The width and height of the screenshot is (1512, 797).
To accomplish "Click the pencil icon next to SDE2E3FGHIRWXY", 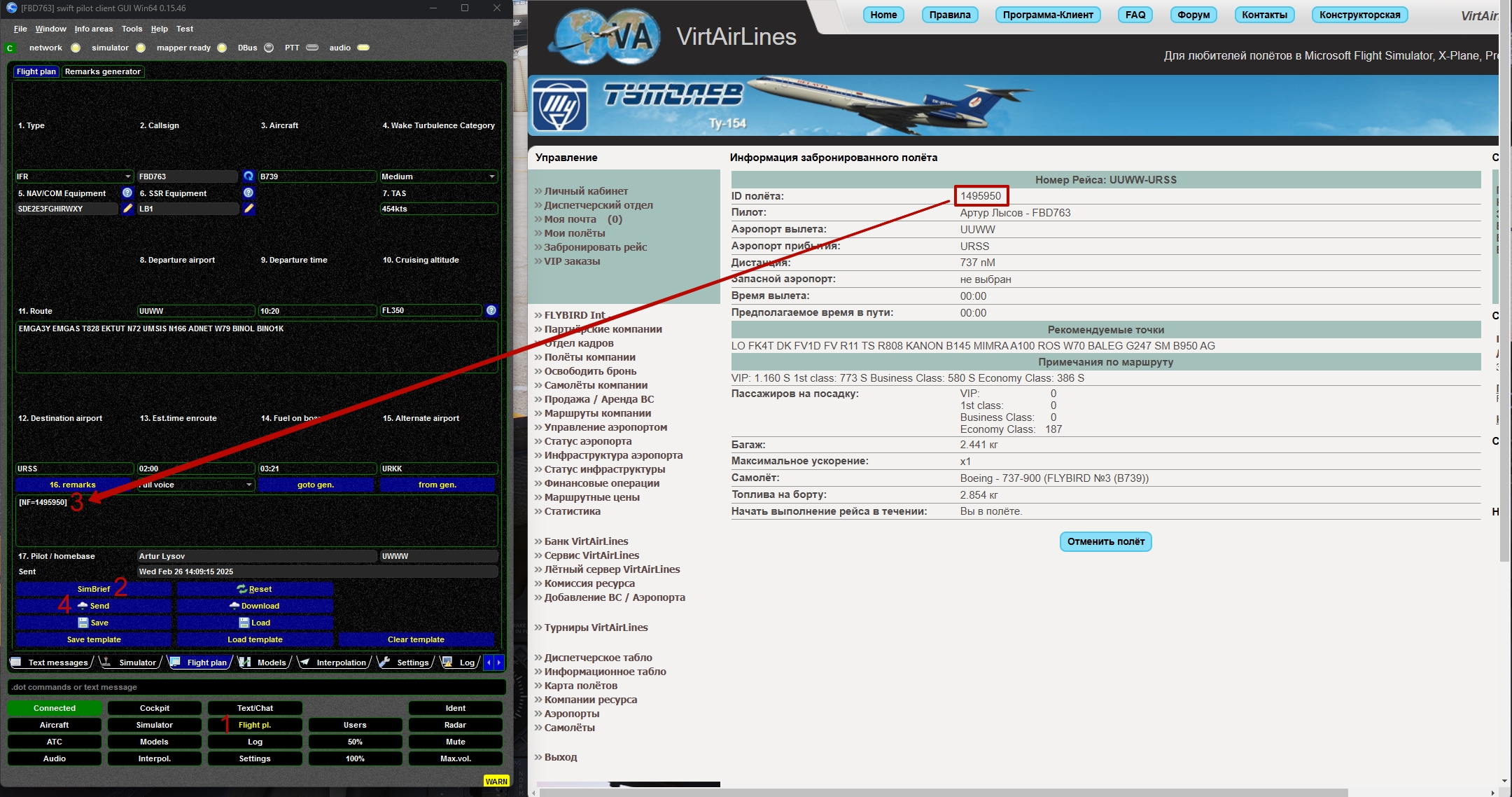I will (127, 209).
